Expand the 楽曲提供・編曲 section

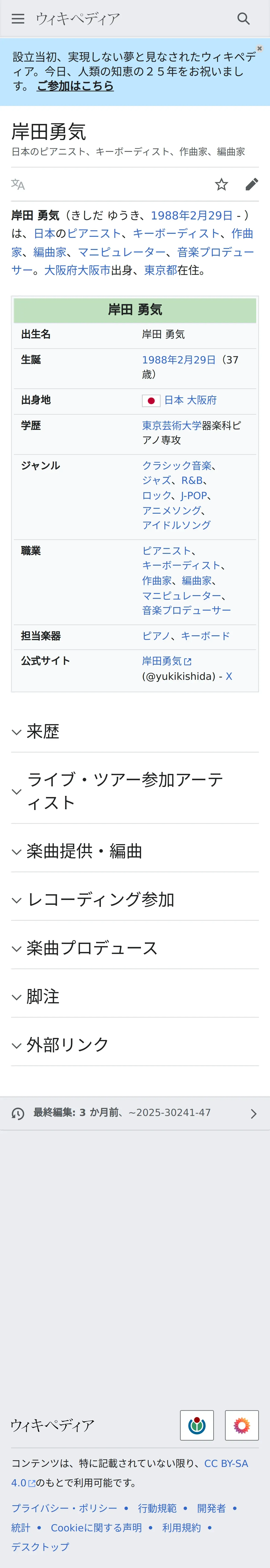point(84,851)
